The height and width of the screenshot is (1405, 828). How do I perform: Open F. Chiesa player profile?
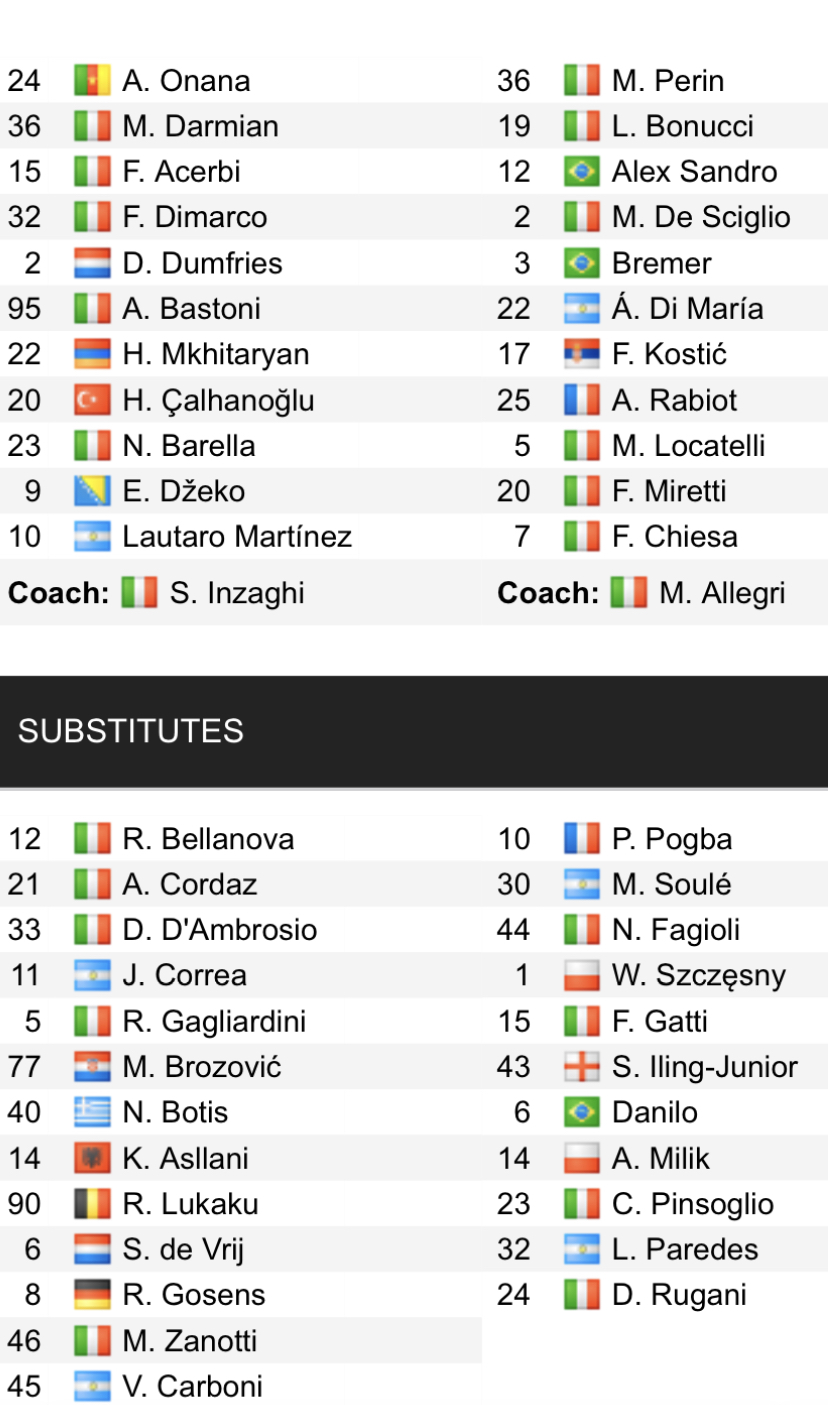coord(675,537)
